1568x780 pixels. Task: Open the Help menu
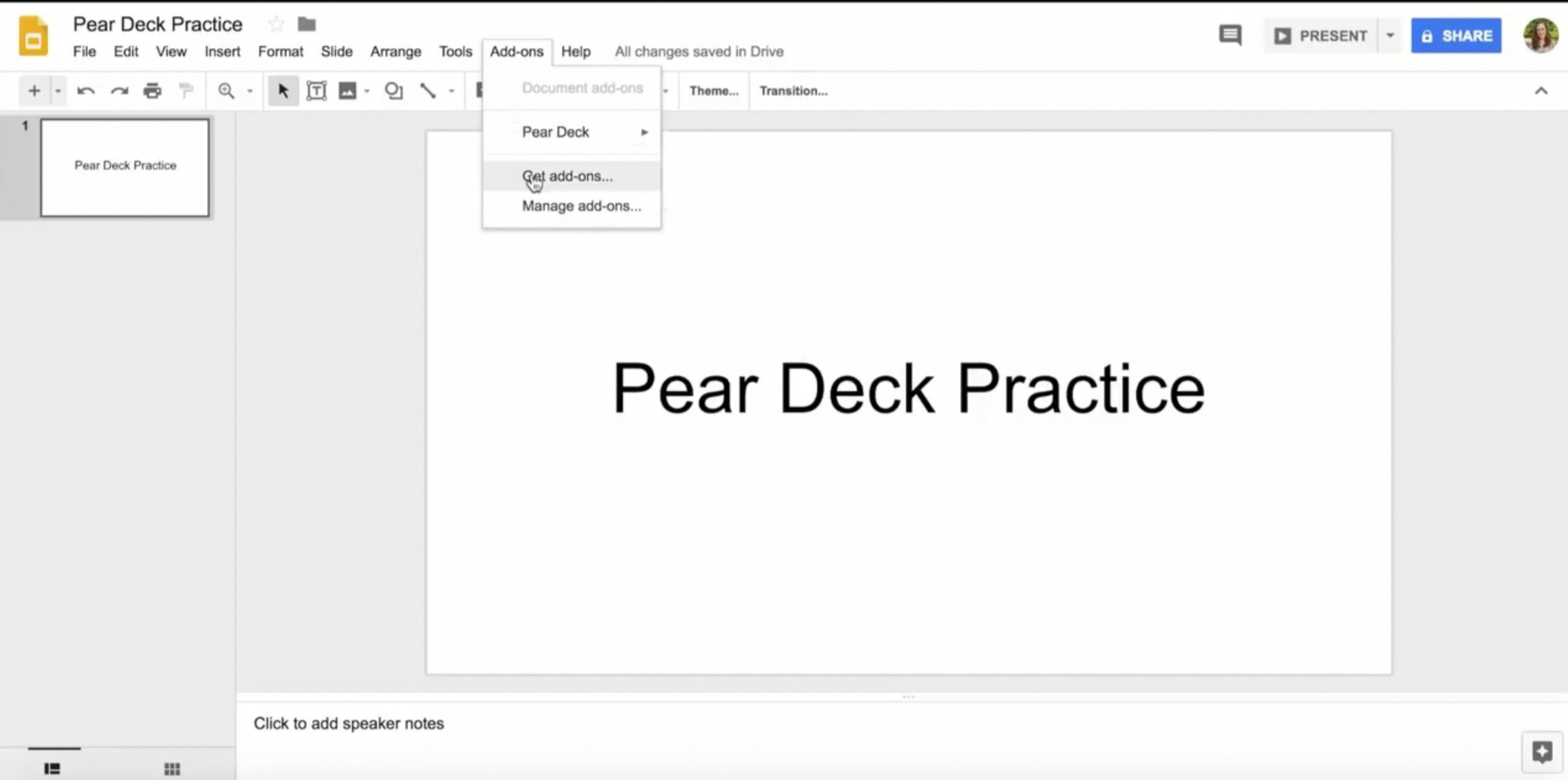click(576, 51)
